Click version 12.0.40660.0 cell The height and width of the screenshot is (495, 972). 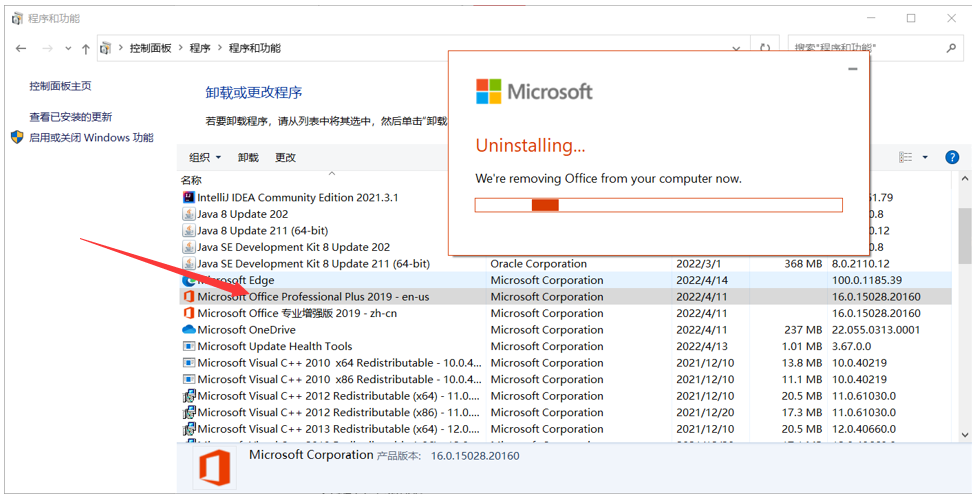[864, 429]
